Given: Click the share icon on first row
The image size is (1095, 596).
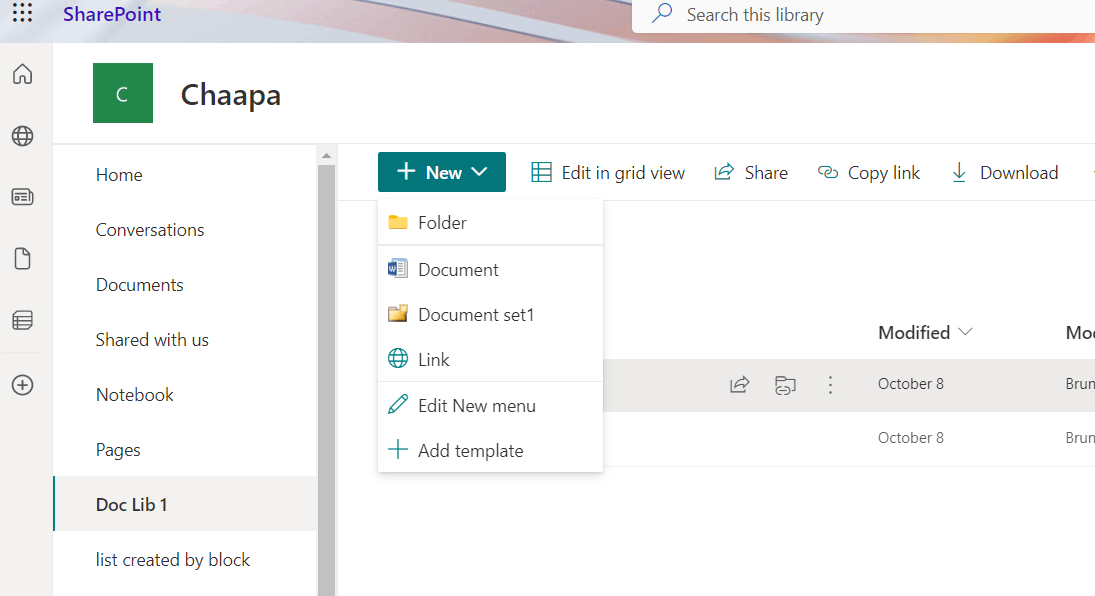Looking at the screenshot, I should [x=740, y=384].
